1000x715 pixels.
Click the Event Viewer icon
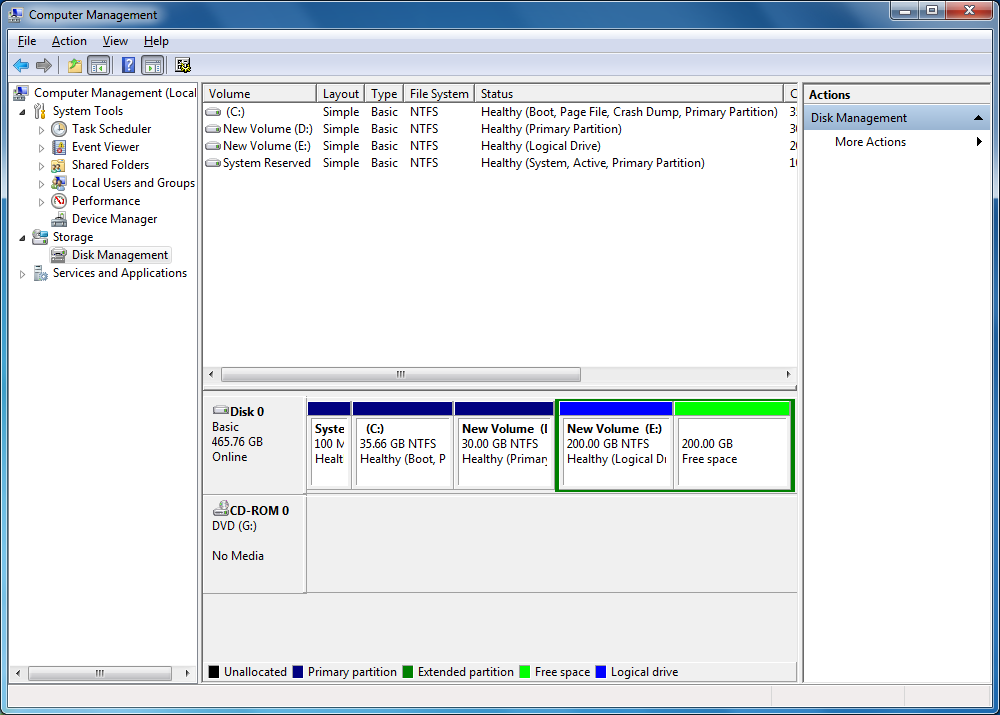click(x=59, y=147)
